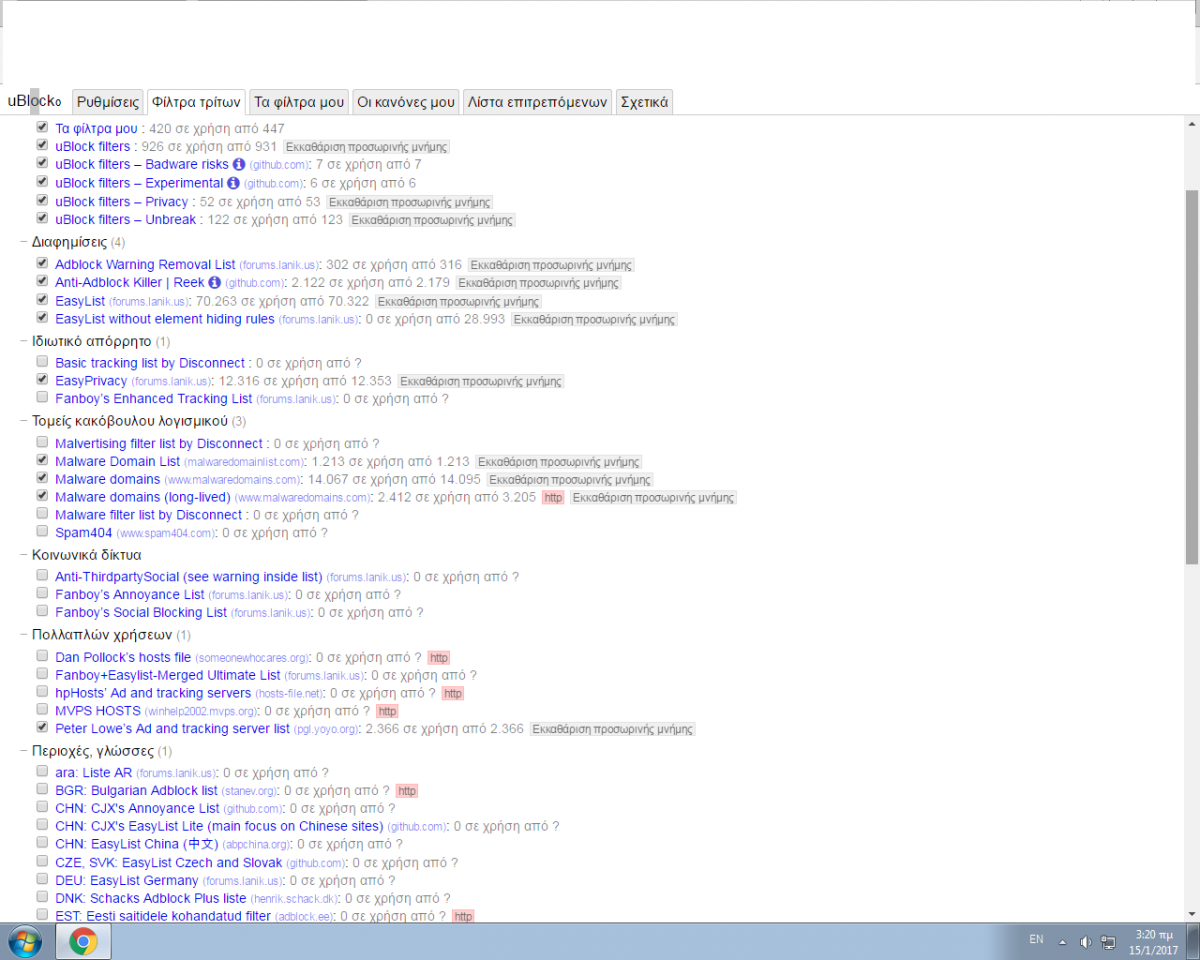Click '70.263 σε χρήση από 70.322' text

[x=282, y=300]
